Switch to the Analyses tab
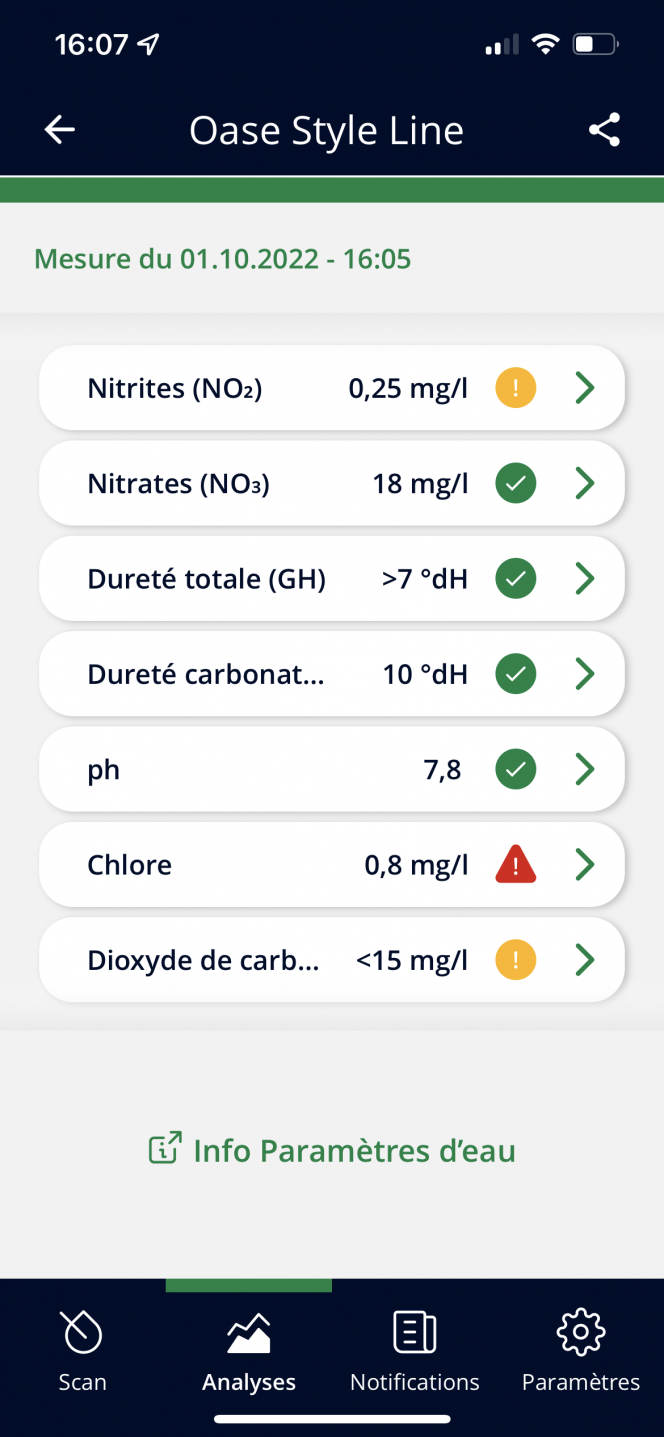 (249, 1352)
